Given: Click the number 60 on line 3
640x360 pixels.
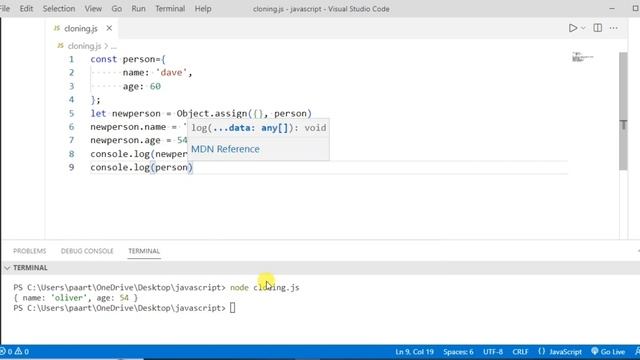Looking at the screenshot, I should 155,86.
